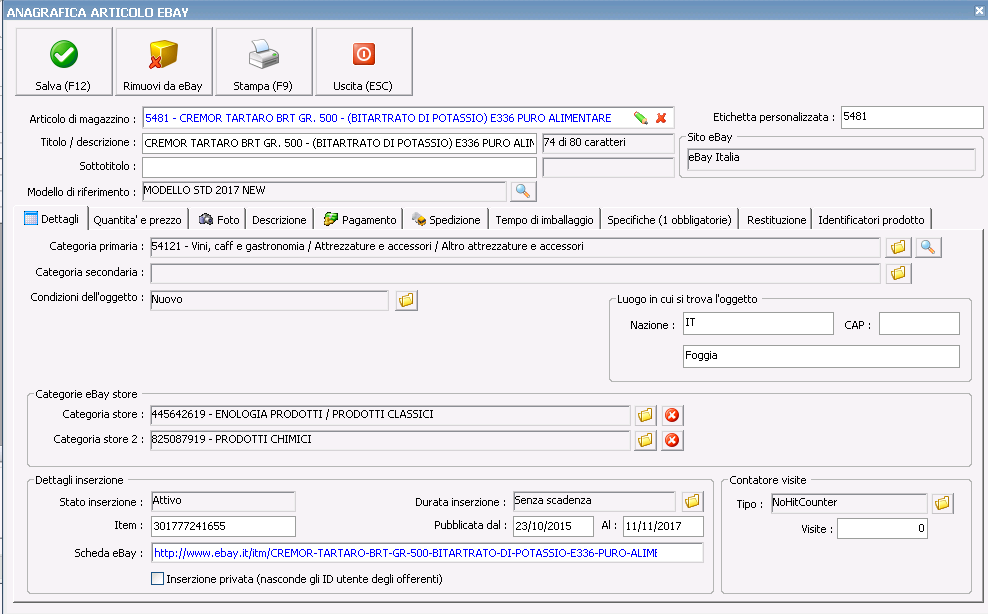Choose listing duration via folder icon
This screenshot has width=988, height=614.
pos(692,502)
